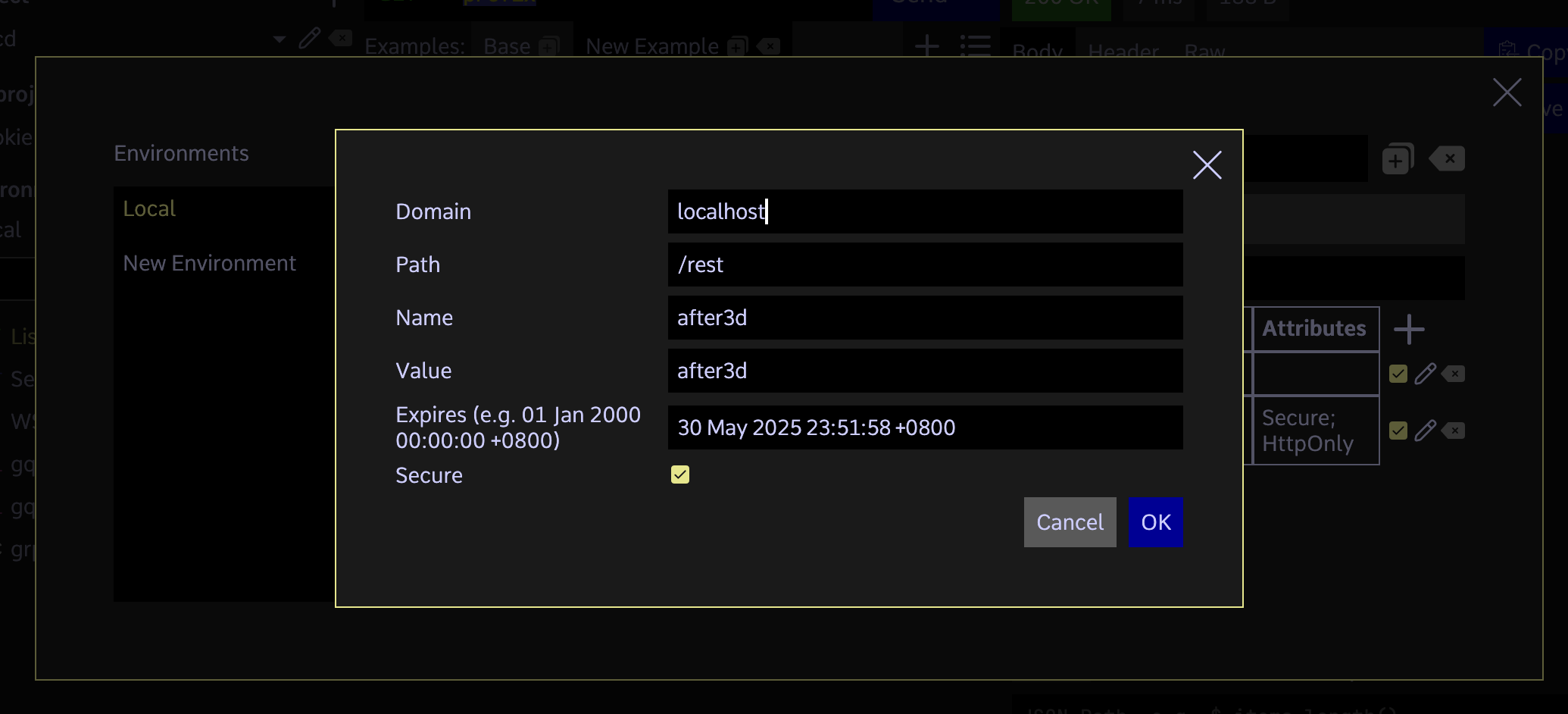1568x714 pixels.
Task: Delete environment icon next to duplicate
Action: [x=1447, y=159]
